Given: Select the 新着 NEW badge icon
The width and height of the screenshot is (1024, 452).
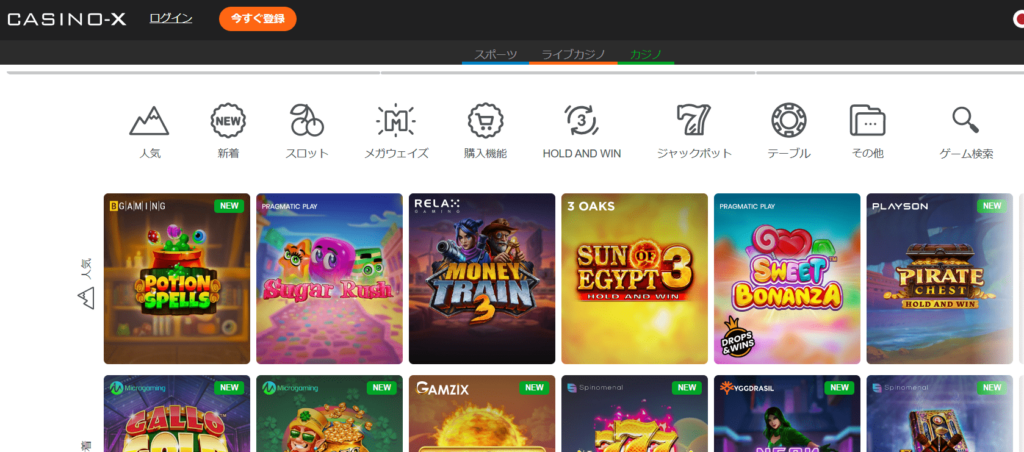Looking at the screenshot, I should (229, 120).
